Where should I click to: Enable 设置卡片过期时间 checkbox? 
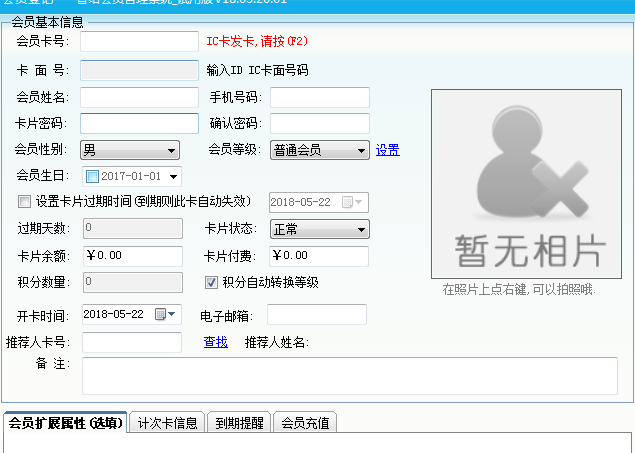[24, 201]
